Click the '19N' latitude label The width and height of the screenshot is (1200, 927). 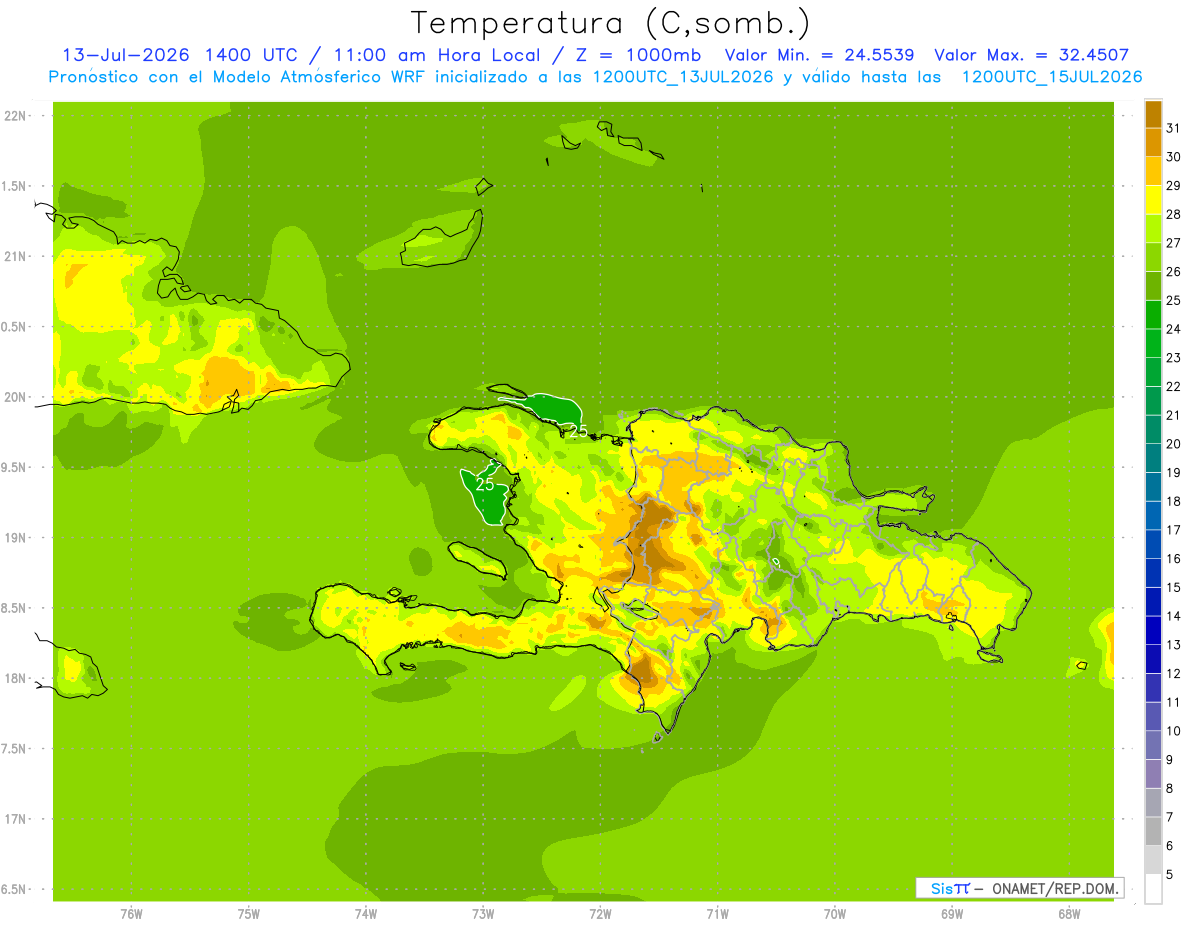point(17,537)
